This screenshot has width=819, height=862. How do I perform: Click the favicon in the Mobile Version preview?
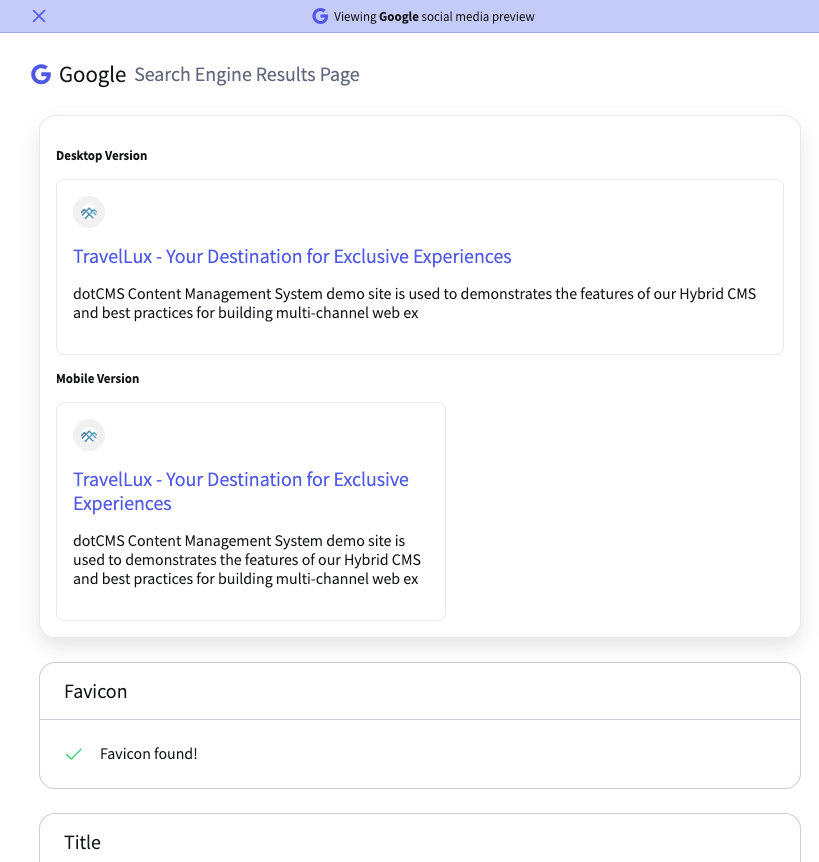89,435
